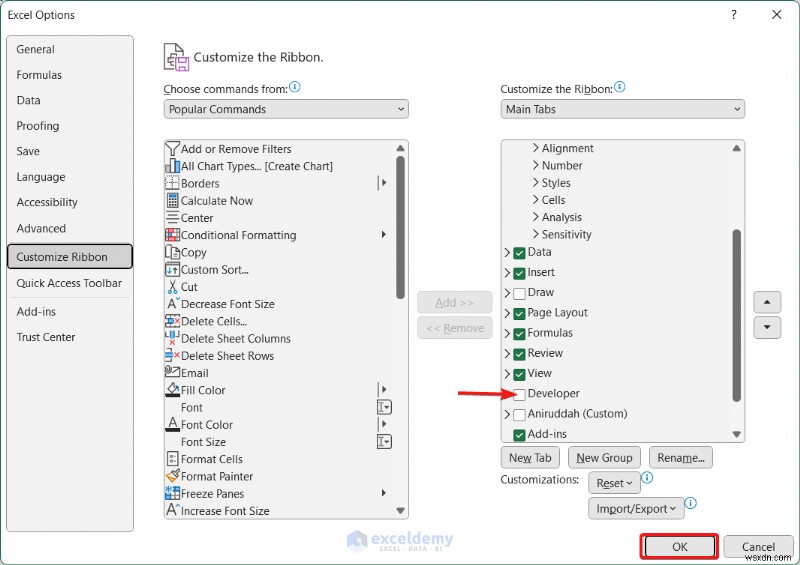Click the Copy command icon
The image size is (800, 565).
tap(172, 252)
